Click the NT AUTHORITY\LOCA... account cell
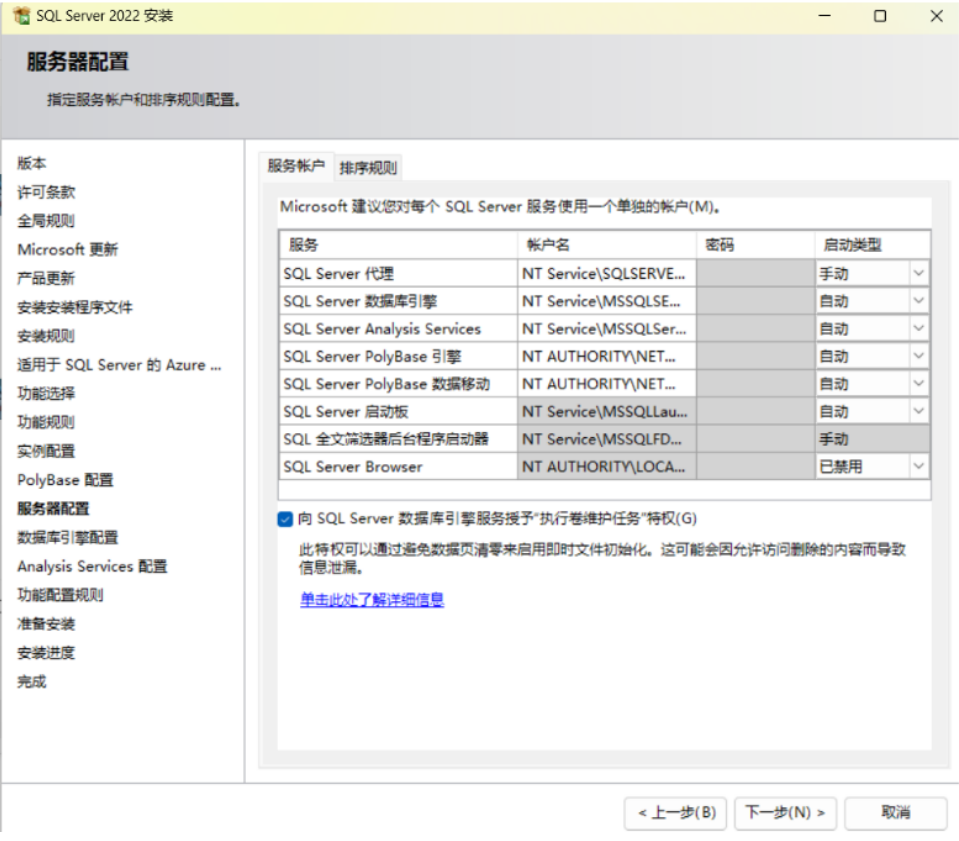Image resolution: width=959 pixels, height=841 pixels. coord(607,467)
